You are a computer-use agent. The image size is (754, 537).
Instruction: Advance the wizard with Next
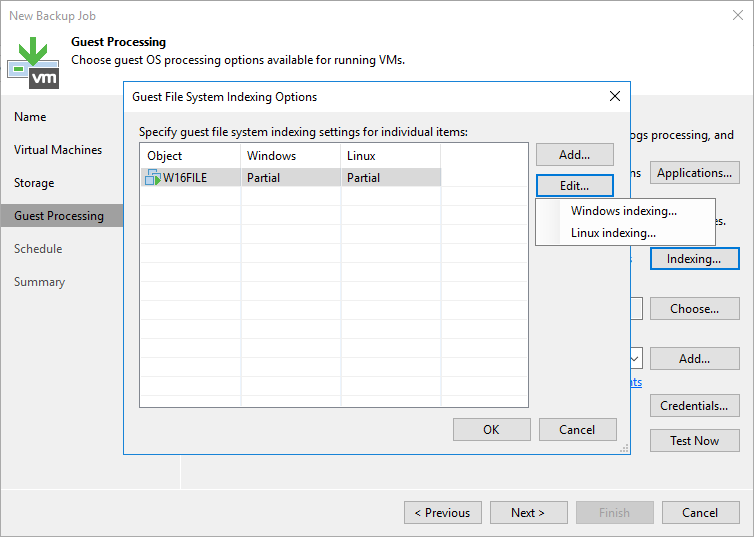point(527,513)
